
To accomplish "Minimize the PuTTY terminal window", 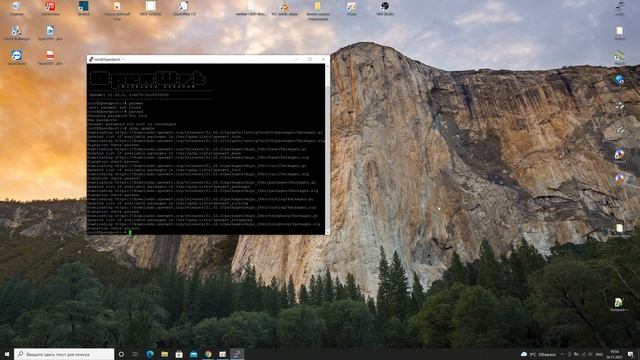I will pos(296,59).
